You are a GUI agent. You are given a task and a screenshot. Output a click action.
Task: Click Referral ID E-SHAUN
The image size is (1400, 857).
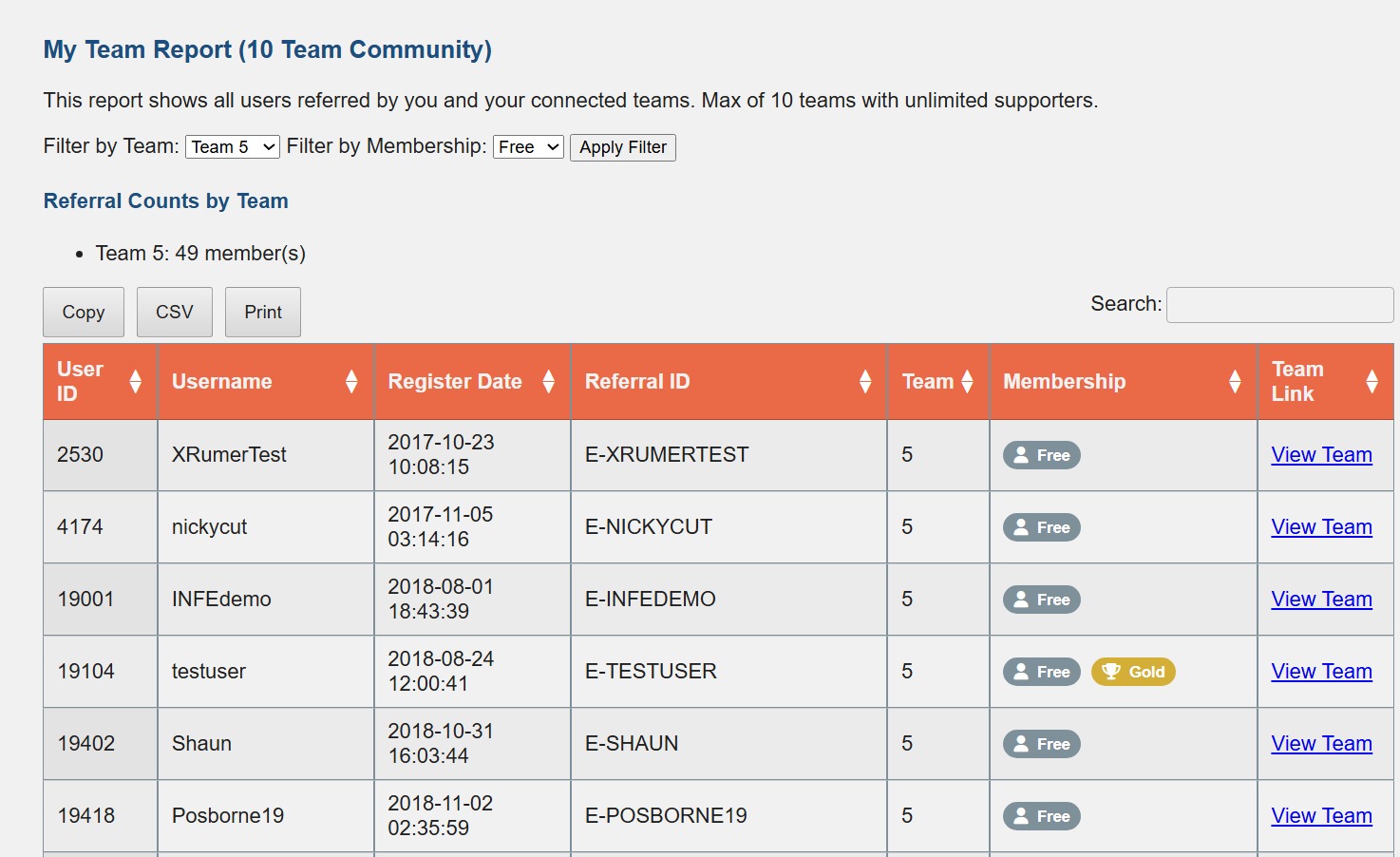[632, 744]
